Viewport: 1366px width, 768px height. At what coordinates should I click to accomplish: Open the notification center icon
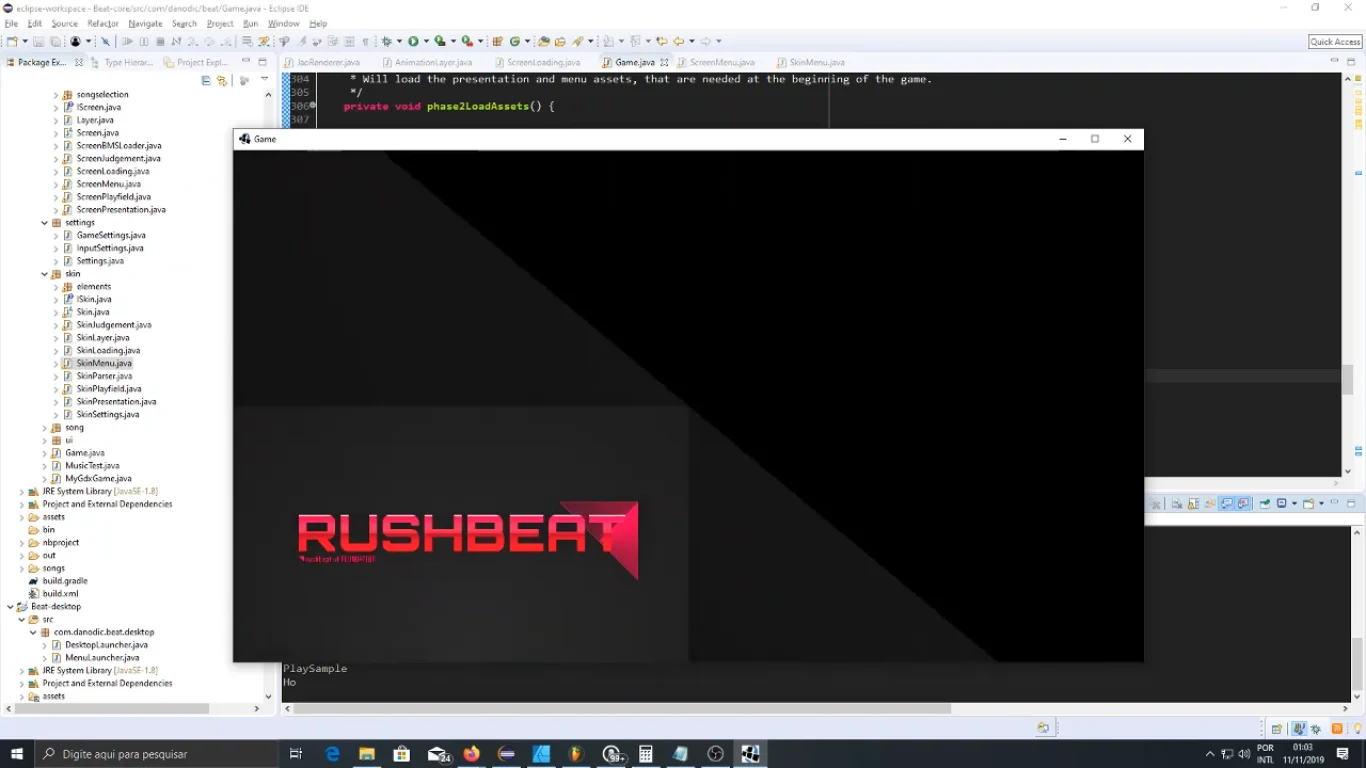point(1343,754)
